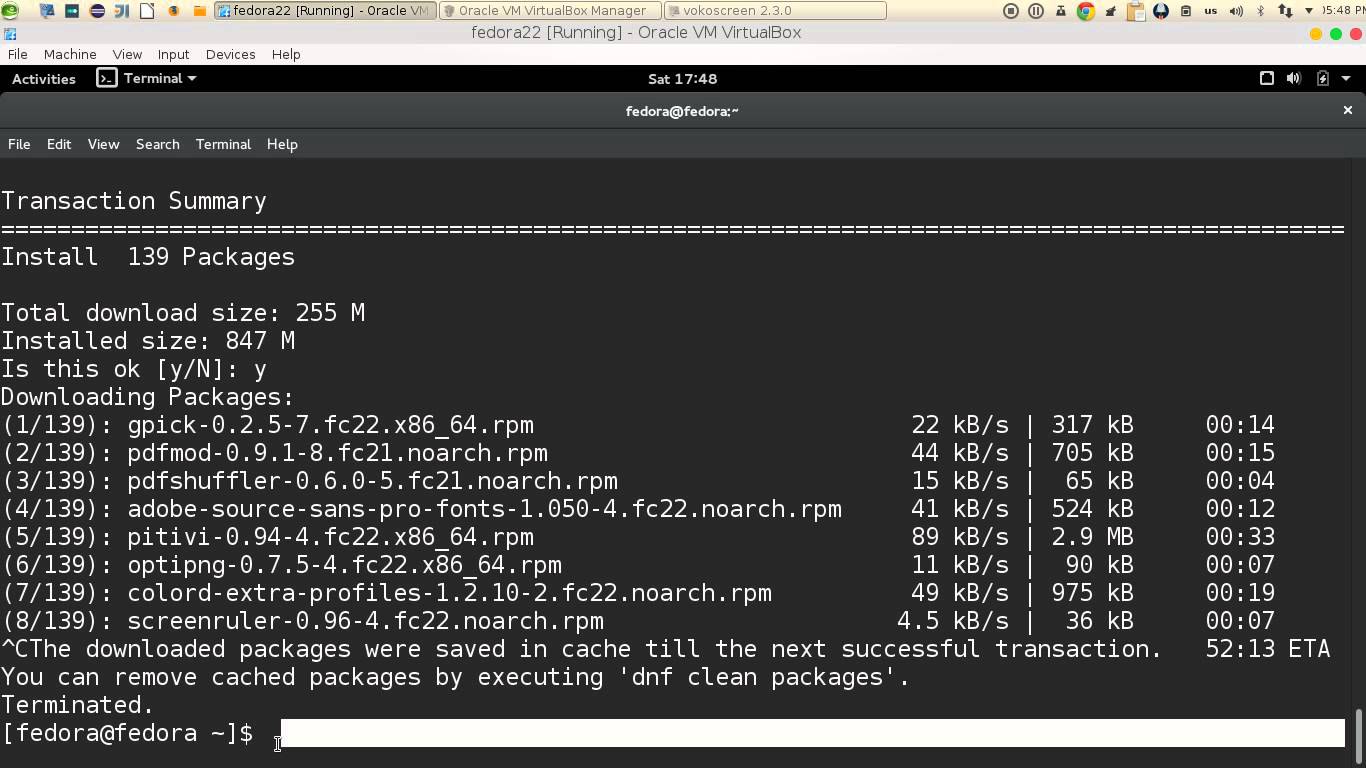Stop the vokoscreen recording via its tray icon
This screenshot has height=768, width=1366.
(1011, 11)
